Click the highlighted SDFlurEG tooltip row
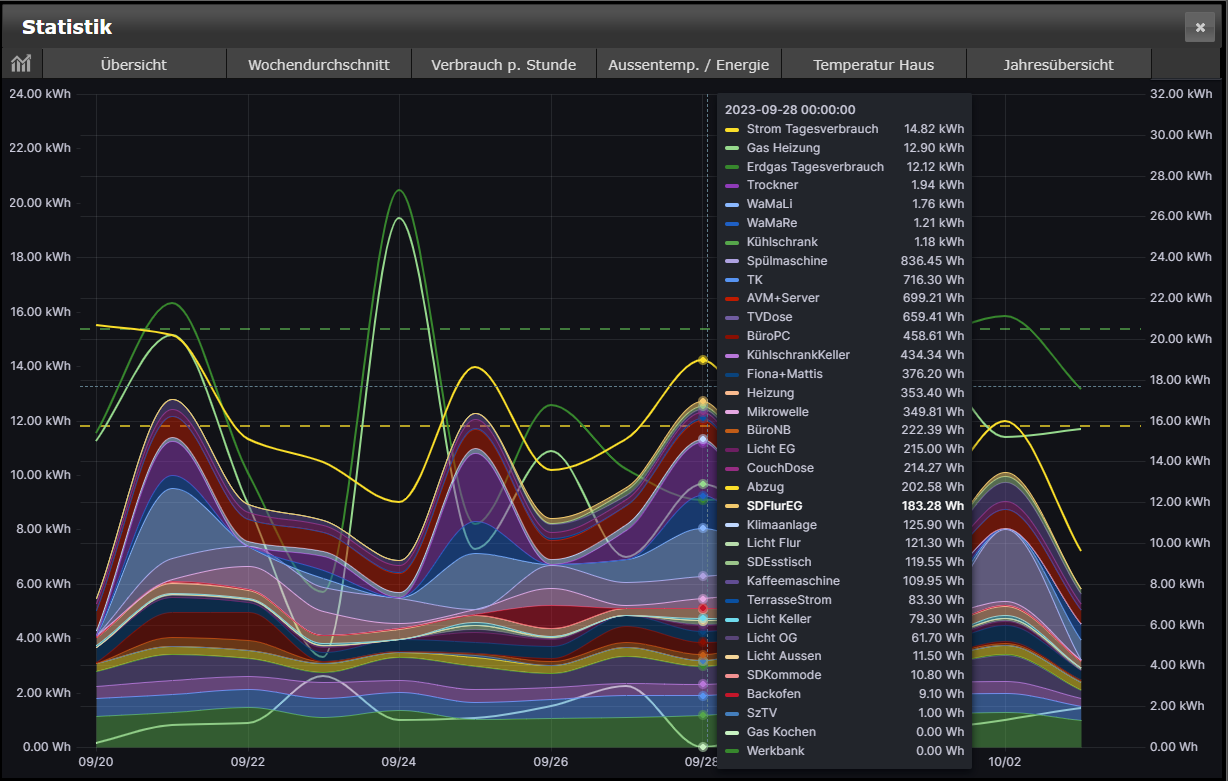 point(774,506)
